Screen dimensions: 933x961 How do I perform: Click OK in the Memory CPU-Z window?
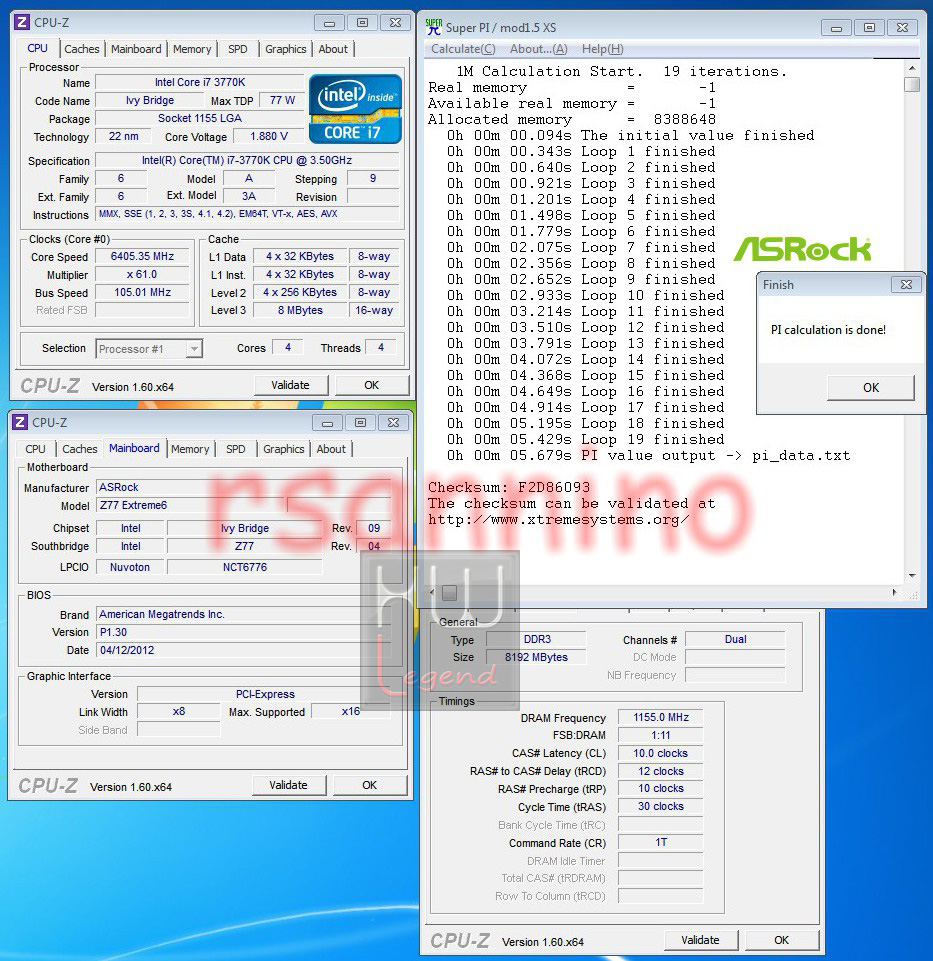(782, 940)
